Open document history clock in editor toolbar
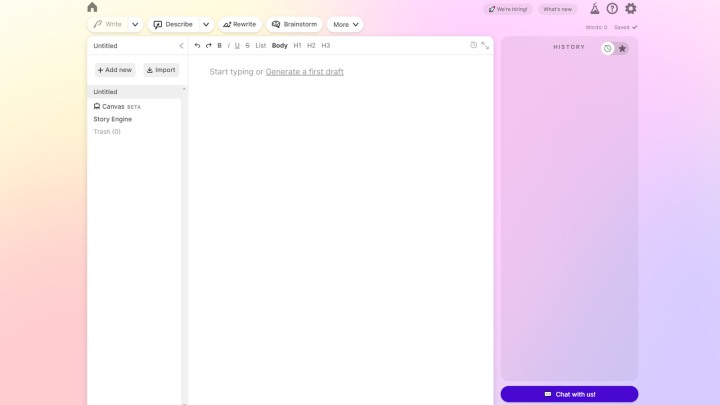 (x=474, y=45)
